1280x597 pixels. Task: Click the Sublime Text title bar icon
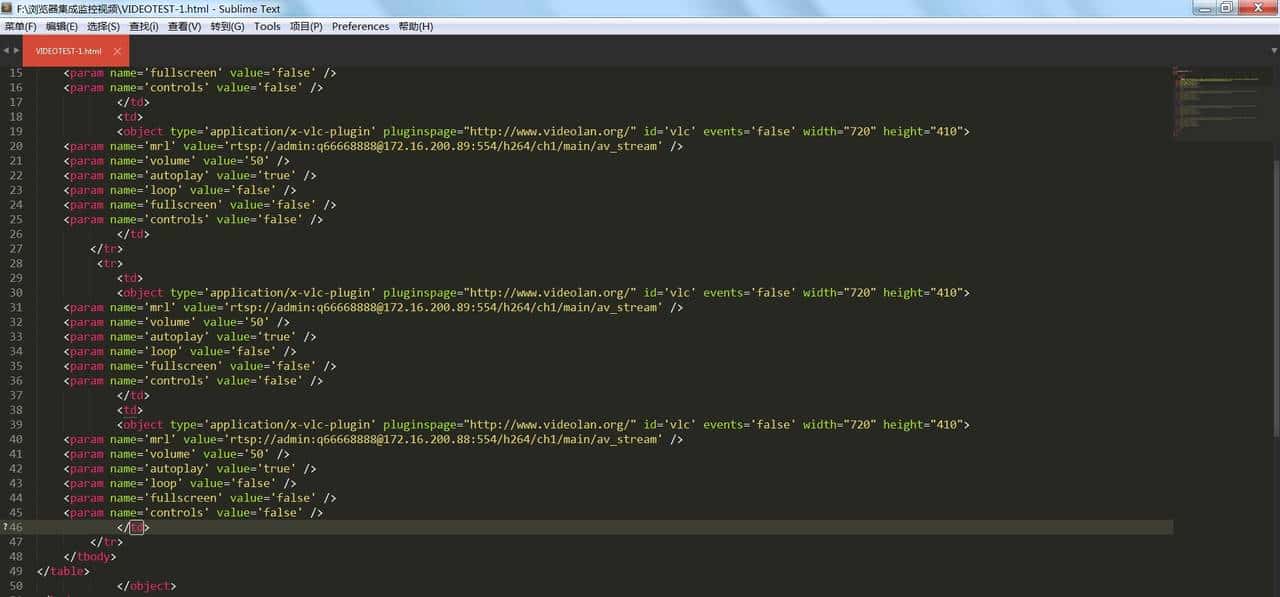(7, 8)
